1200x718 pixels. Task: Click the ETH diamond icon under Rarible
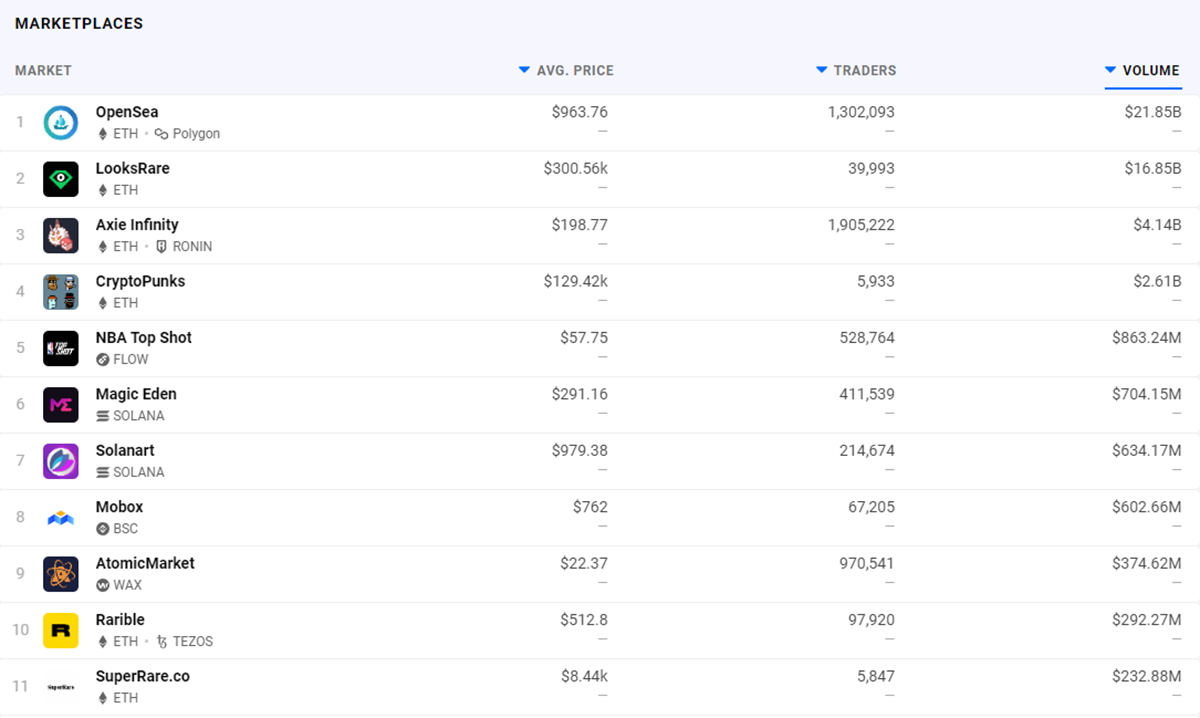click(102, 642)
